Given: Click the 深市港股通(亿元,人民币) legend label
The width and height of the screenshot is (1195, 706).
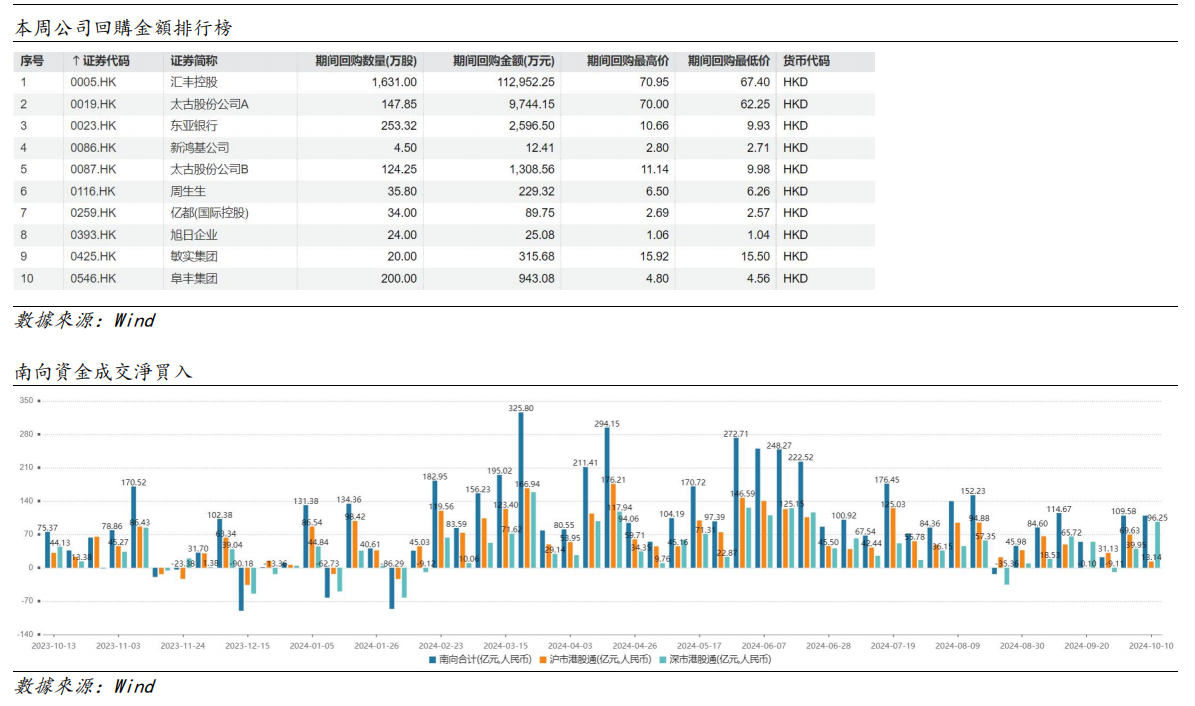Looking at the screenshot, I should point(719,659).
